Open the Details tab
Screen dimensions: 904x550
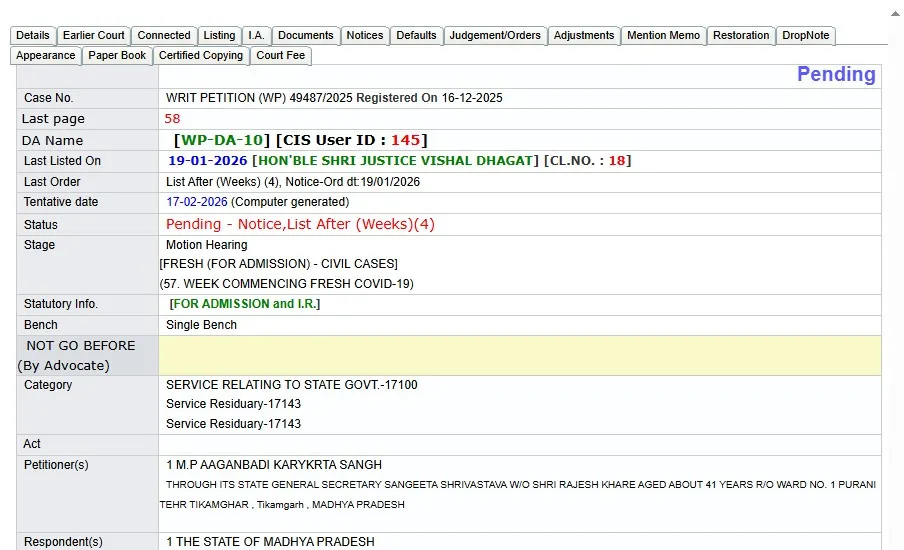tap(33, 35)
